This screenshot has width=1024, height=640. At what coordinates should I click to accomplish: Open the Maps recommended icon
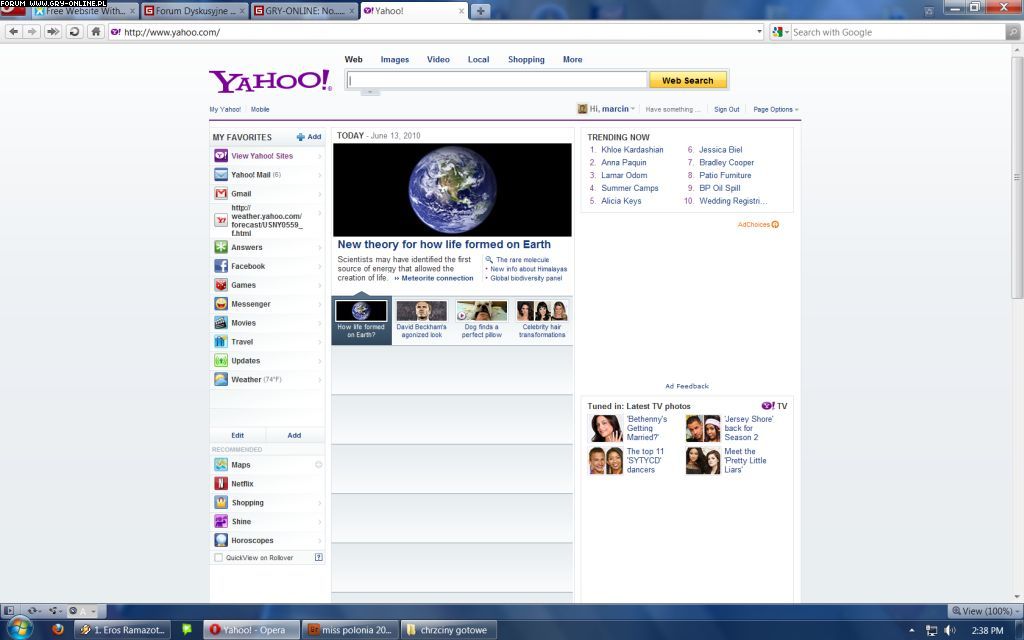pyautogui.click(x=221, y=465)
